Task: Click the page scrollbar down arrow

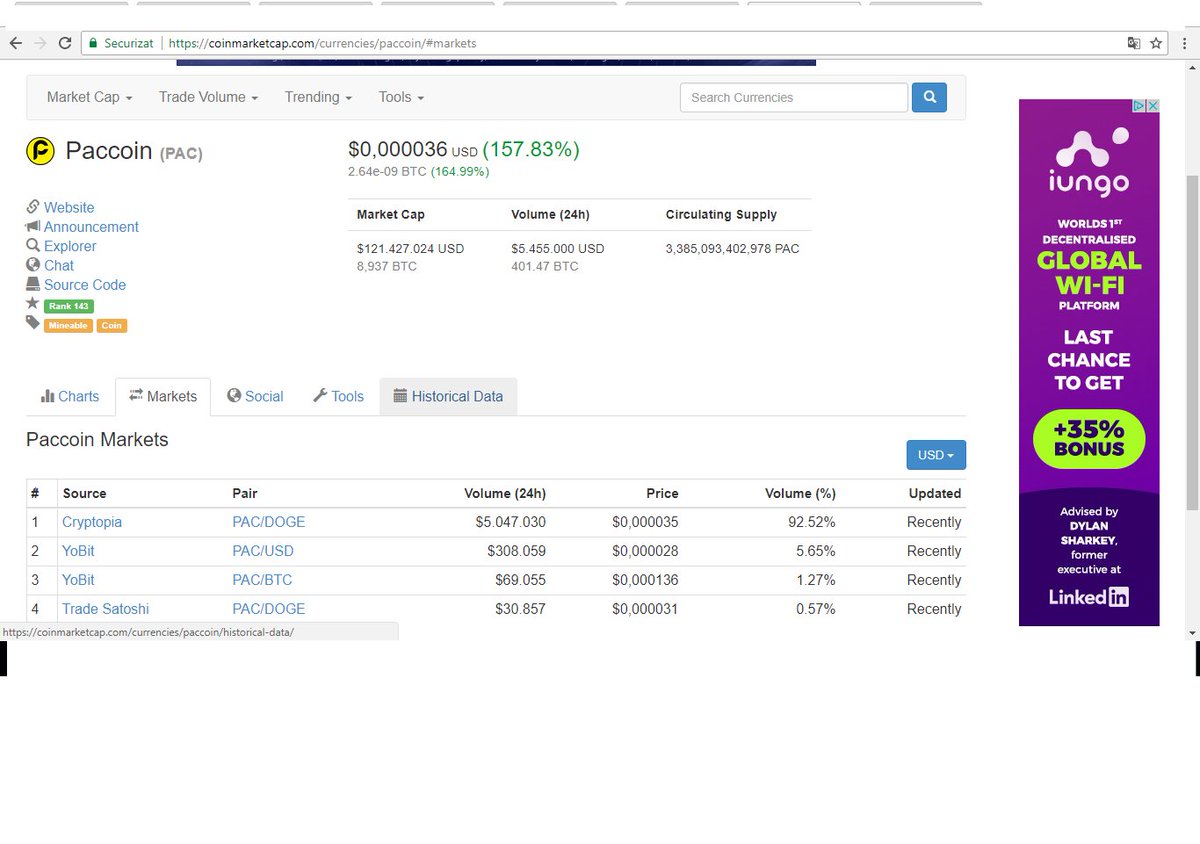Action: [x=1191, y=633]
